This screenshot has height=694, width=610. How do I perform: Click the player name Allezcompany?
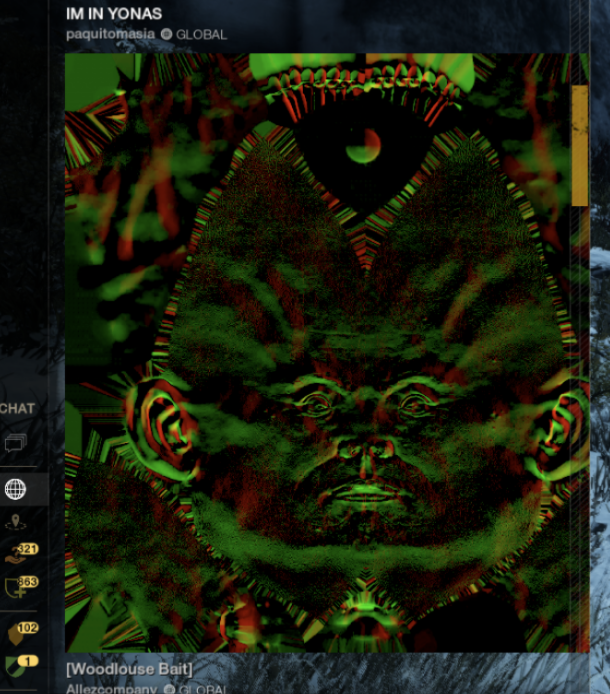coord(112,689)
